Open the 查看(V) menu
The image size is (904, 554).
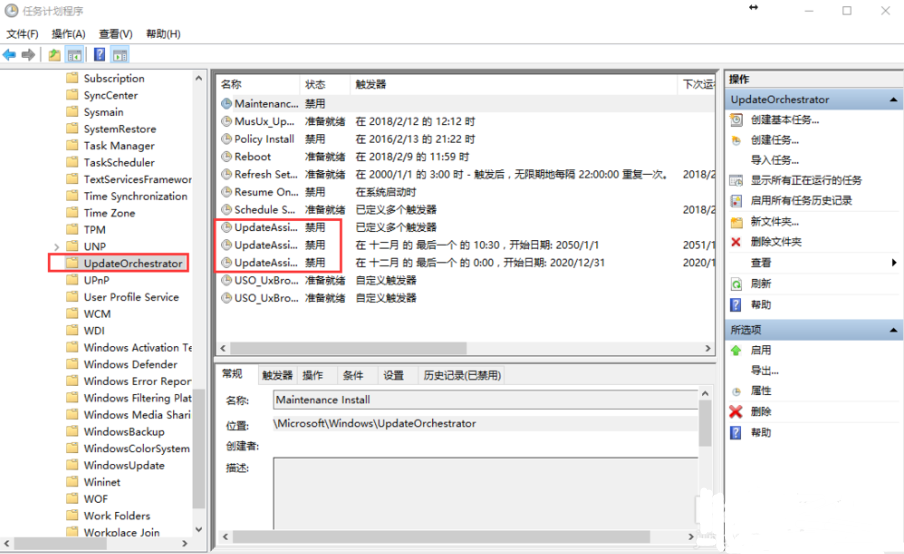coord(116,34)
